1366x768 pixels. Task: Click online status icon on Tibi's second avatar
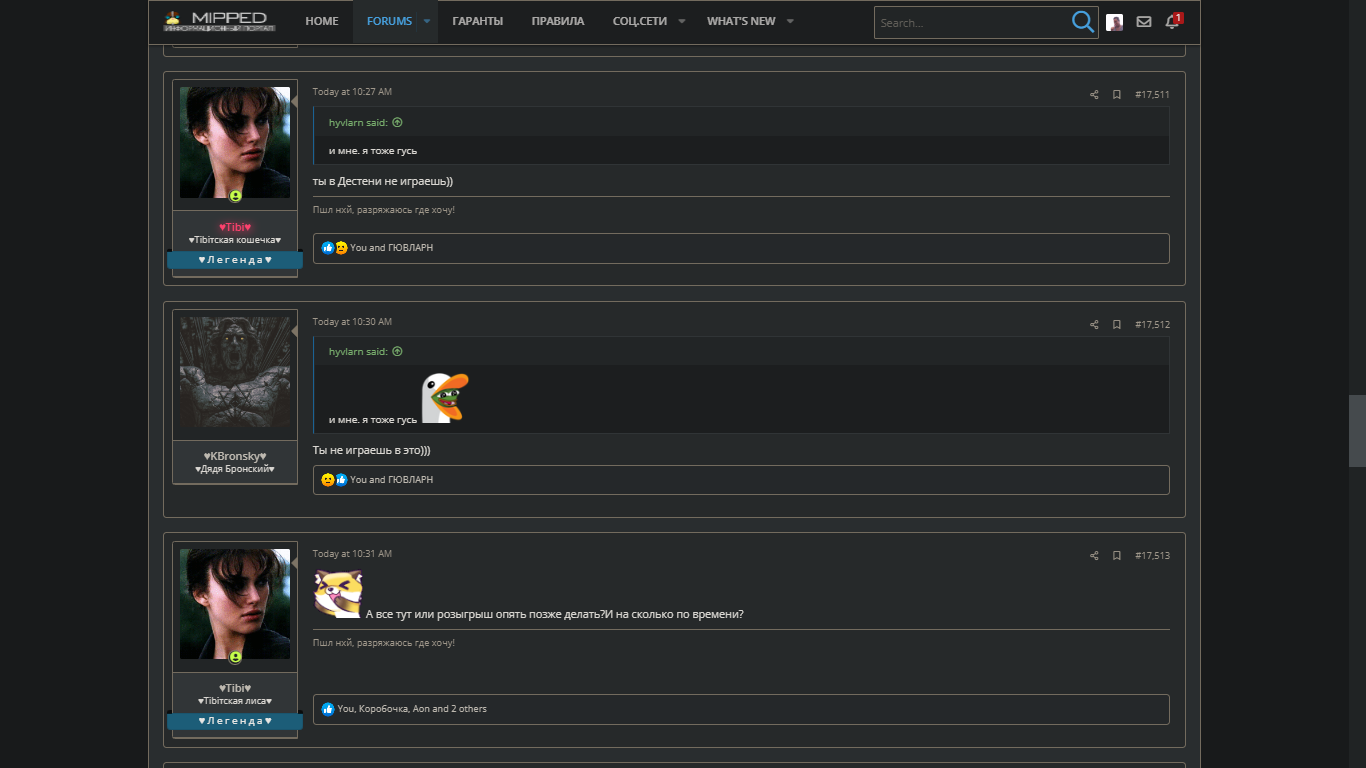[236, 657]
